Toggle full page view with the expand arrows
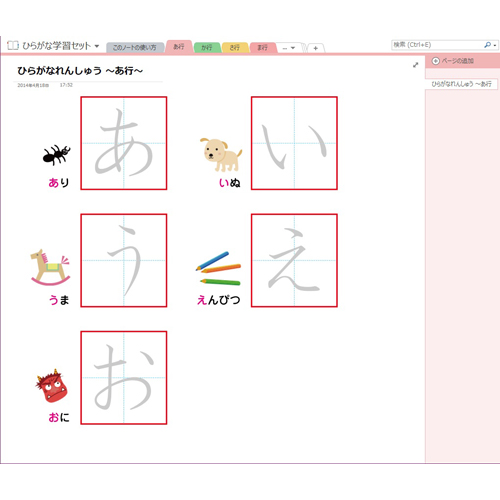The height and width of the screenshot is (500, 500). click(415, 65)
